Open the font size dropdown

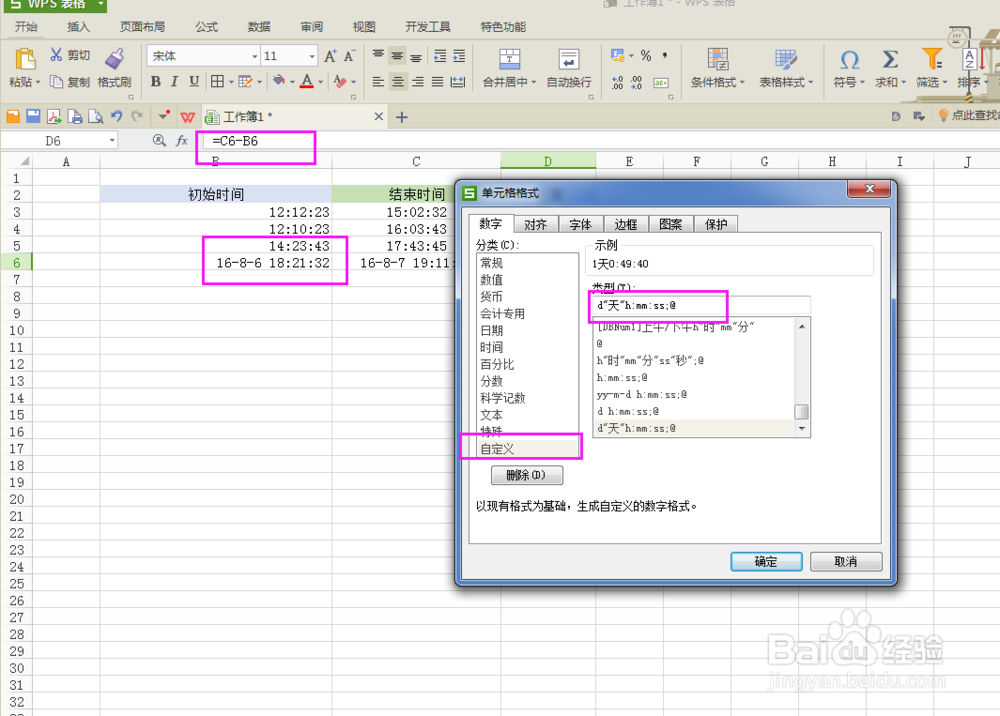coord(312,56)
